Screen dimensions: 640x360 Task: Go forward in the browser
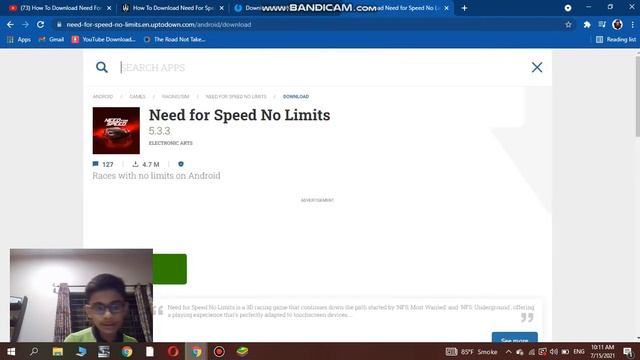[x=25, y=24]
